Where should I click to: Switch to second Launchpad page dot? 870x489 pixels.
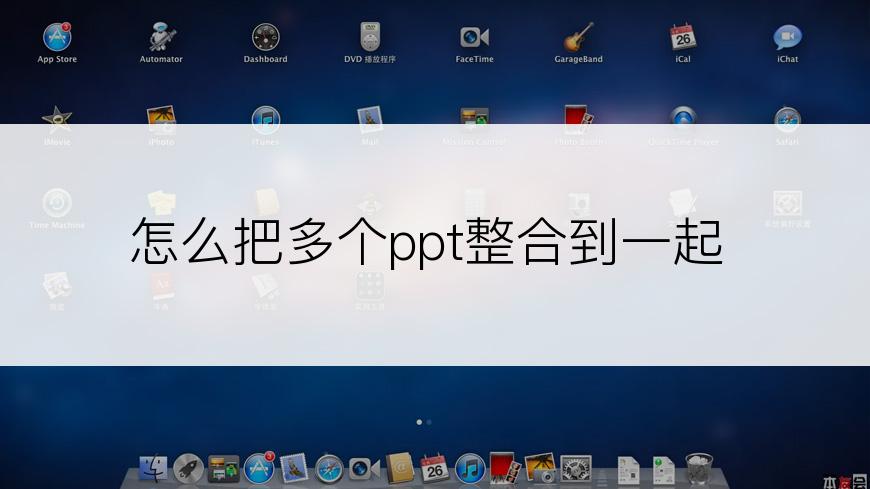429,422
